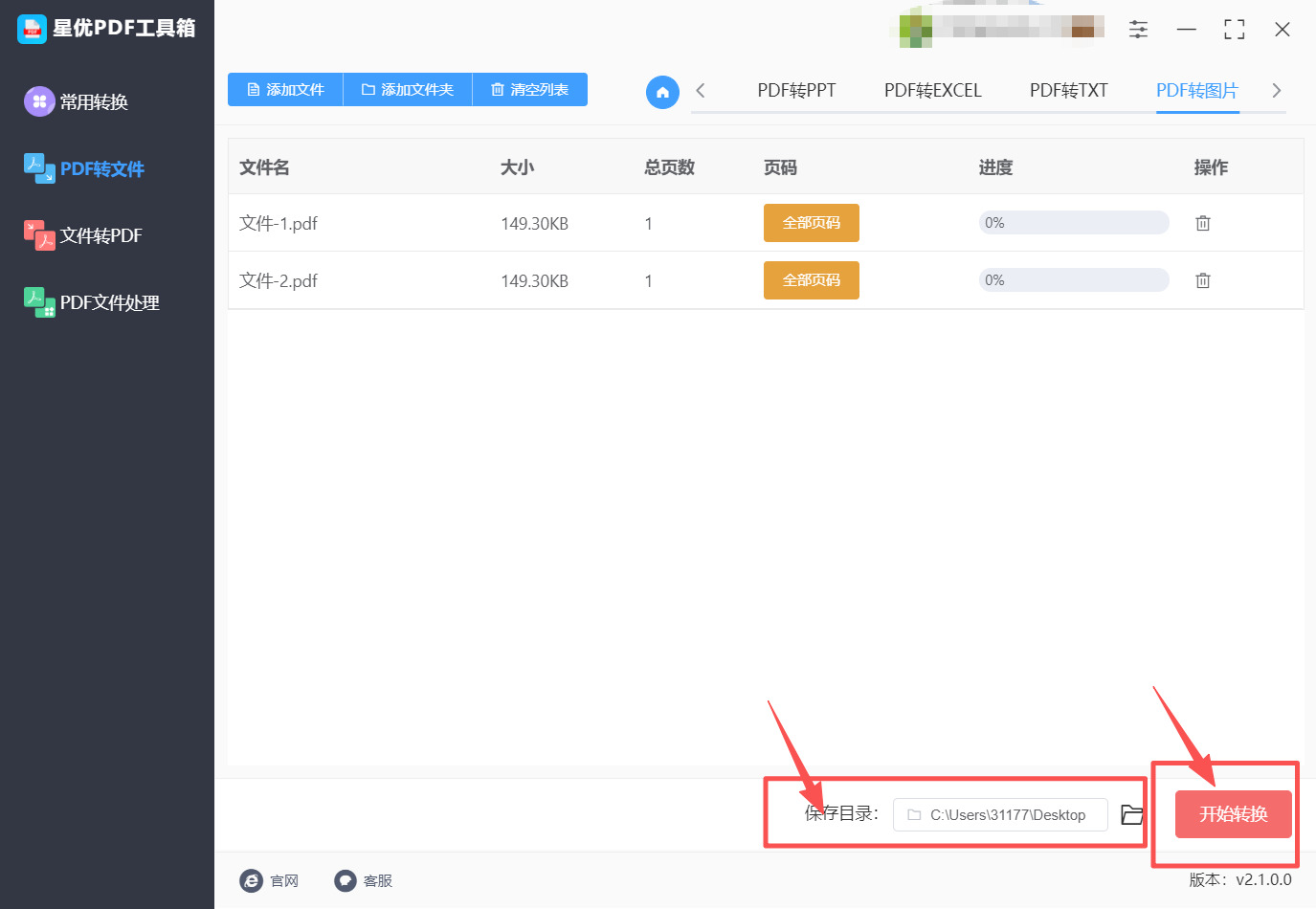
Task: Click the save directory path field
Action: coord(1000,815)
